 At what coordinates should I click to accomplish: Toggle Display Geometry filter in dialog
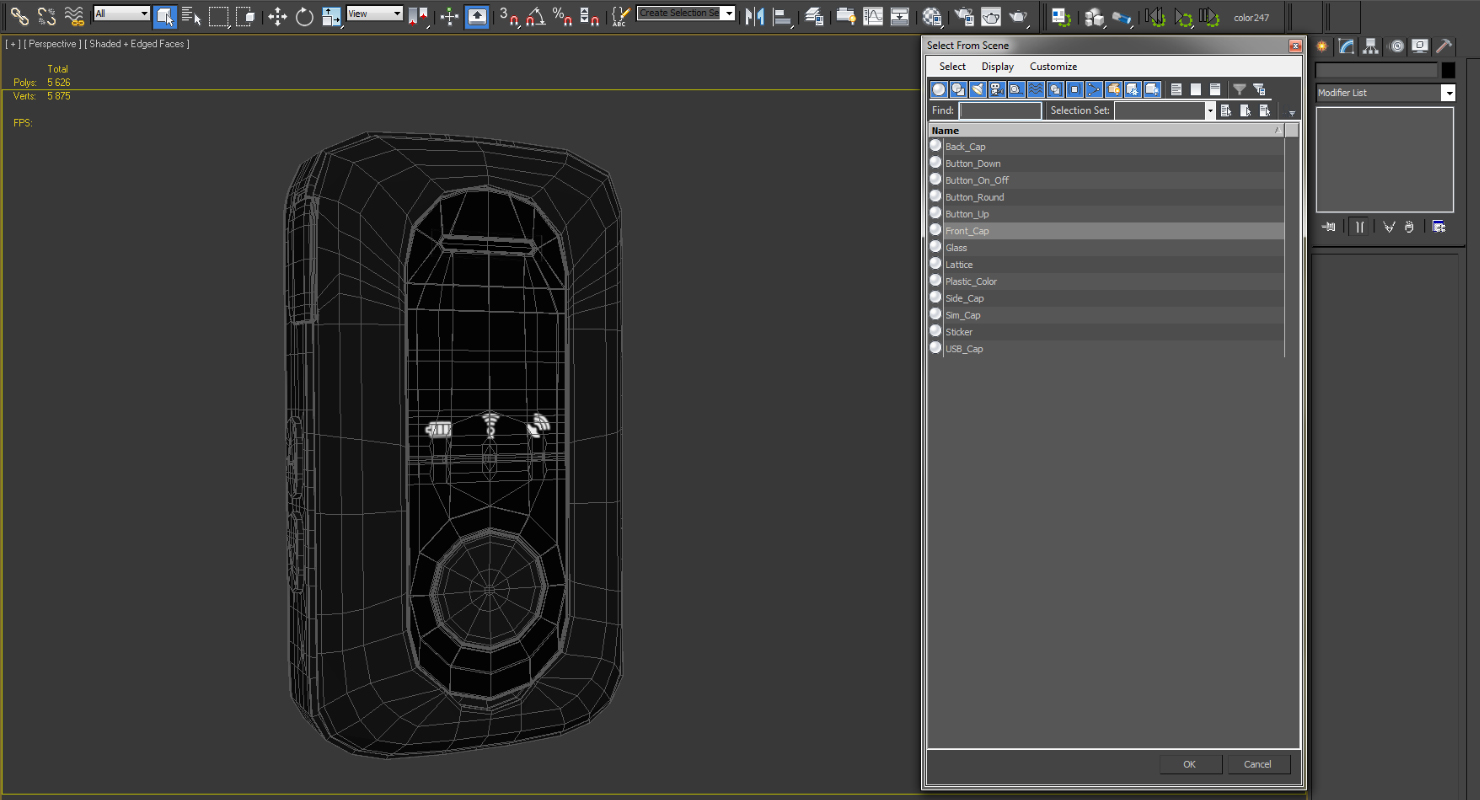(x=939, y=90)
